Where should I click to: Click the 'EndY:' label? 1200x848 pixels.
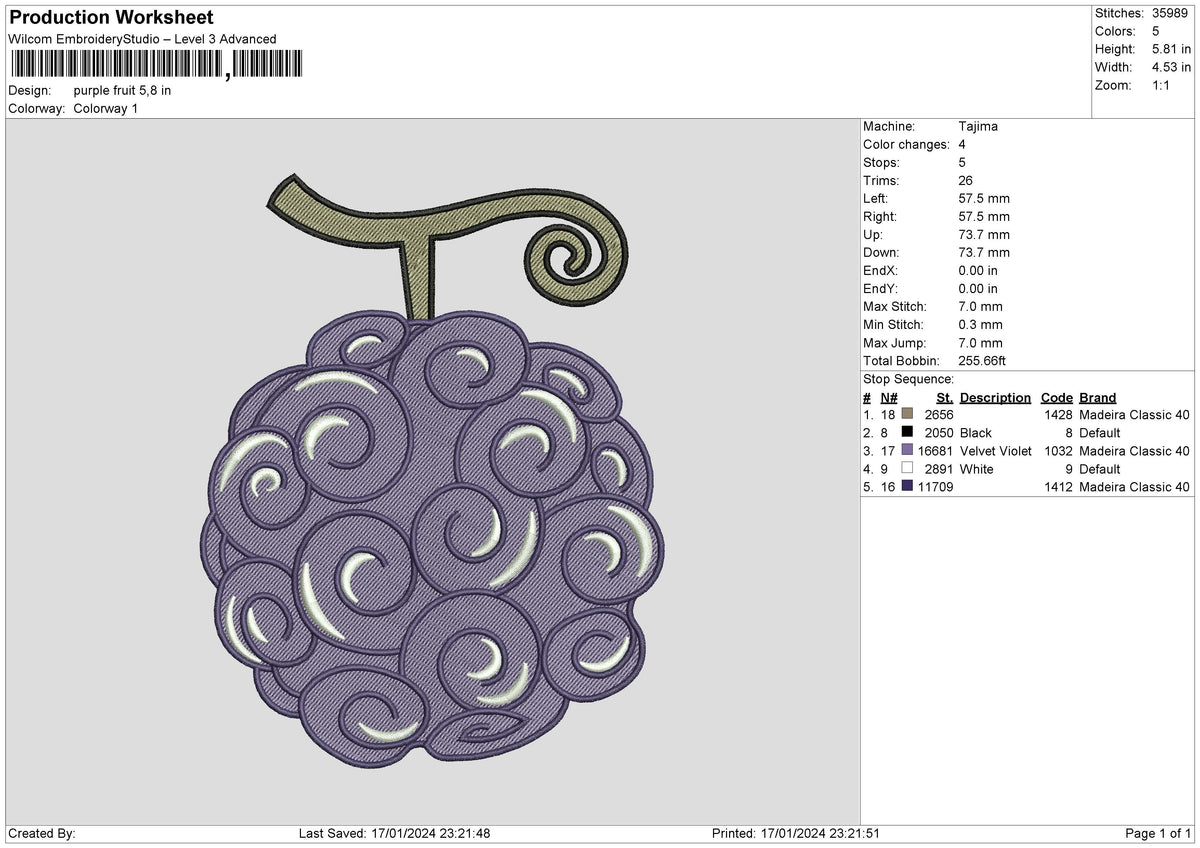coord(881,289)
